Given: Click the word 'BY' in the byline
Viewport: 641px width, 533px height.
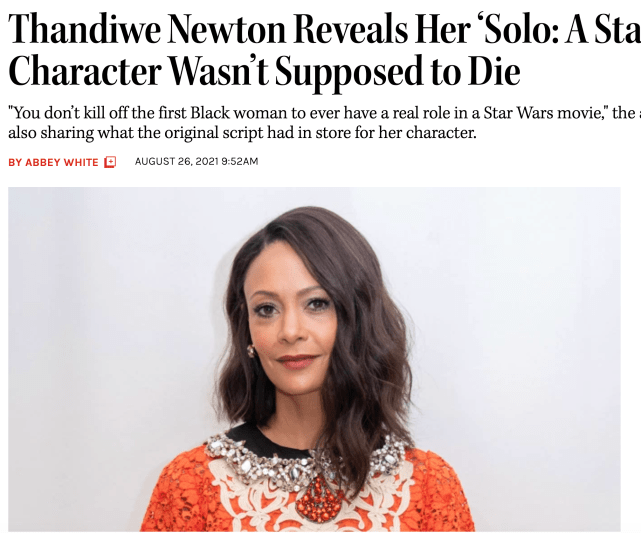Looking at the screenshot, I should point(15,163).
